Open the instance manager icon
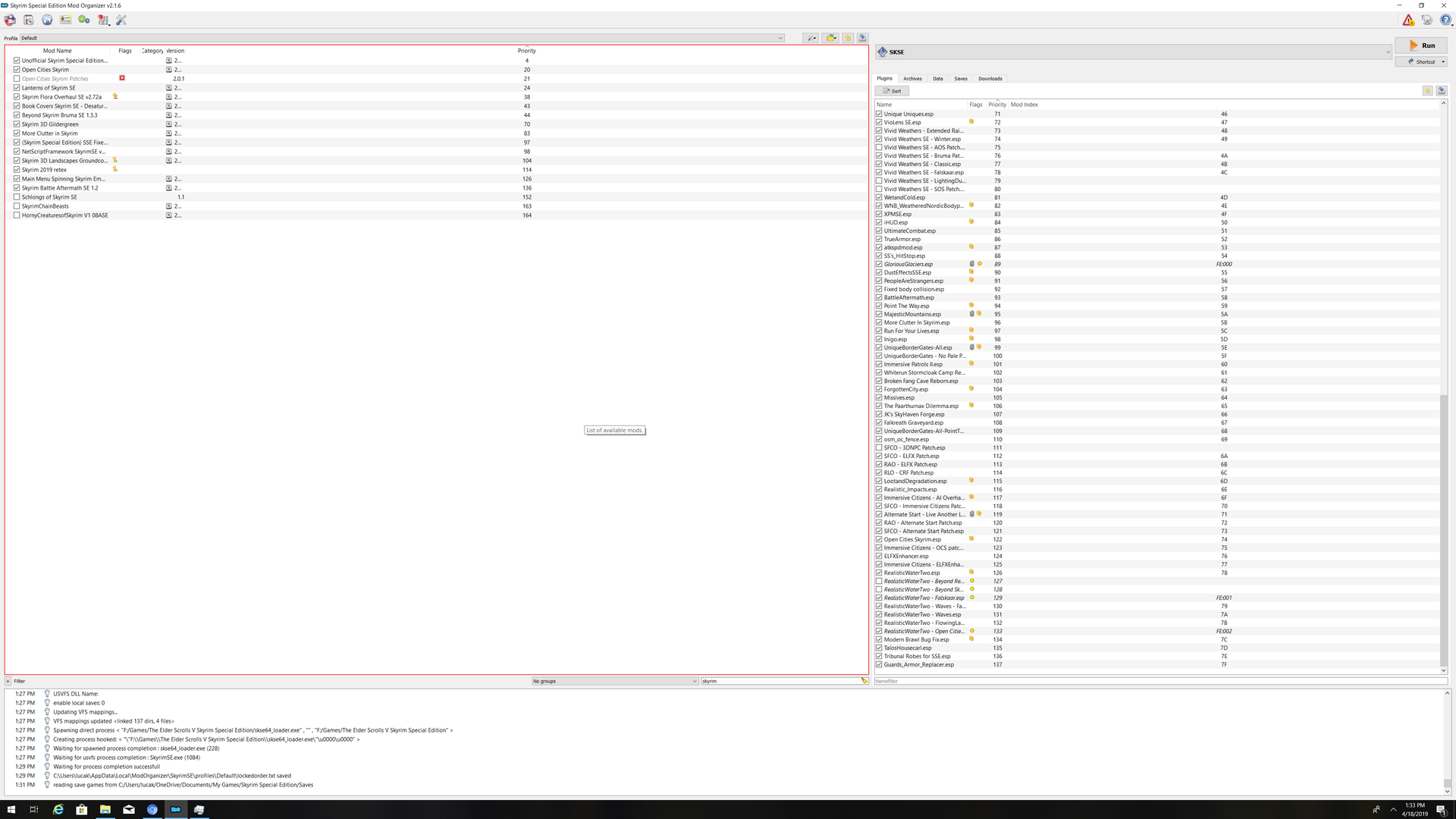 [10, 20]
